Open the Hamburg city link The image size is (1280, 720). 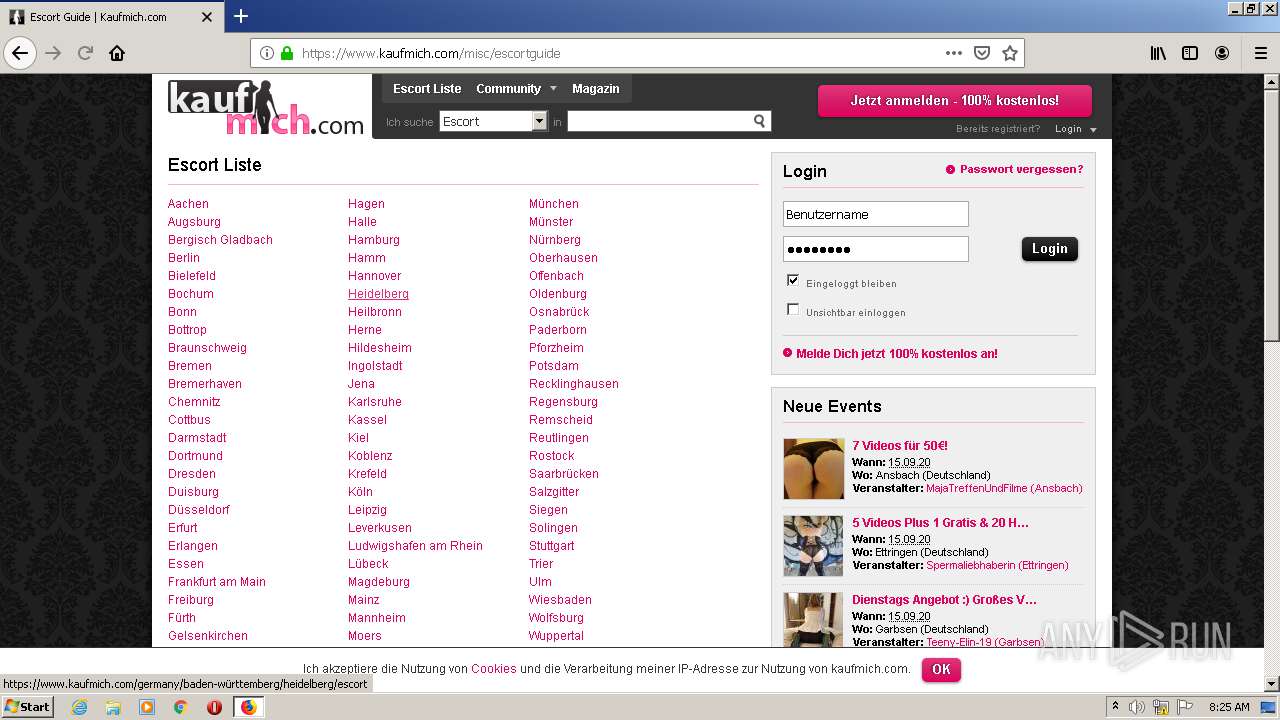(x=374, y=240)
